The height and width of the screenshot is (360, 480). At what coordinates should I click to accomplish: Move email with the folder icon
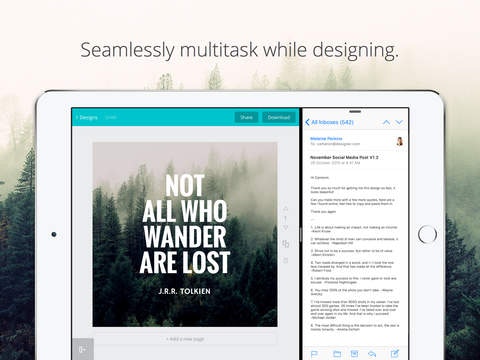coord(337,354)
